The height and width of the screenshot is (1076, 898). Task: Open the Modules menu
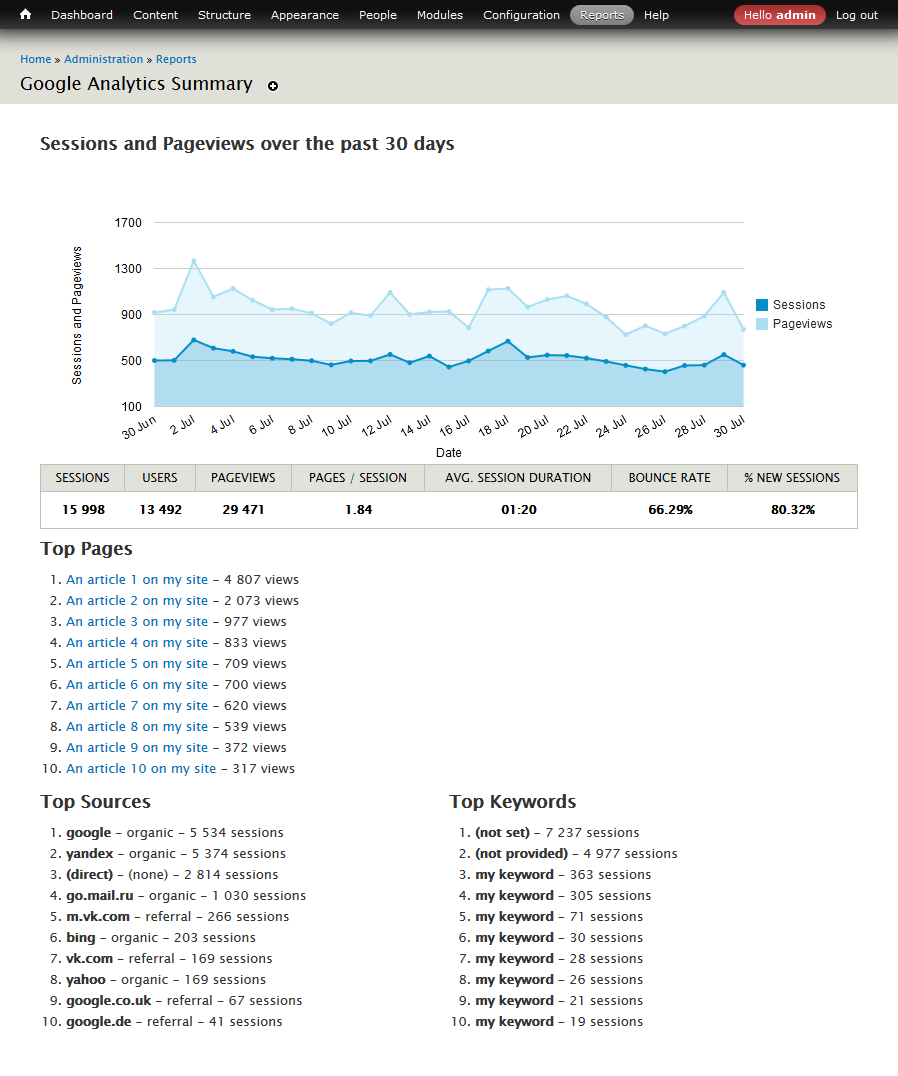tap(439, 14)
